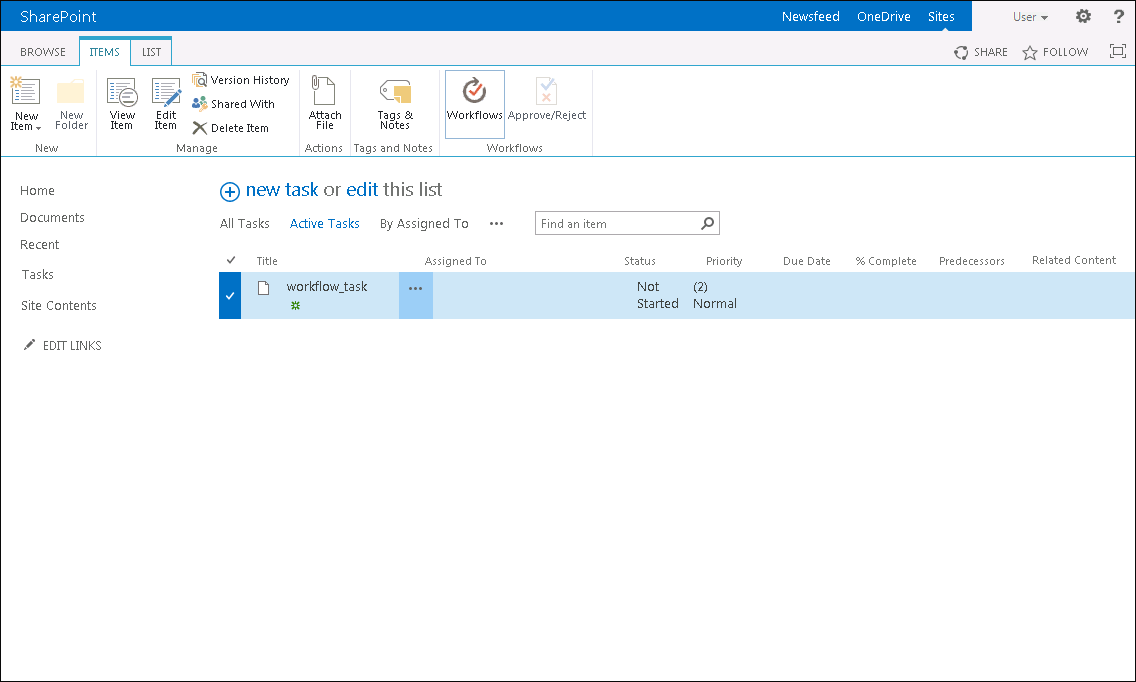1136x682 pixels.
Task: Click the New Item ribbon icon
Action: coord(25,104)
